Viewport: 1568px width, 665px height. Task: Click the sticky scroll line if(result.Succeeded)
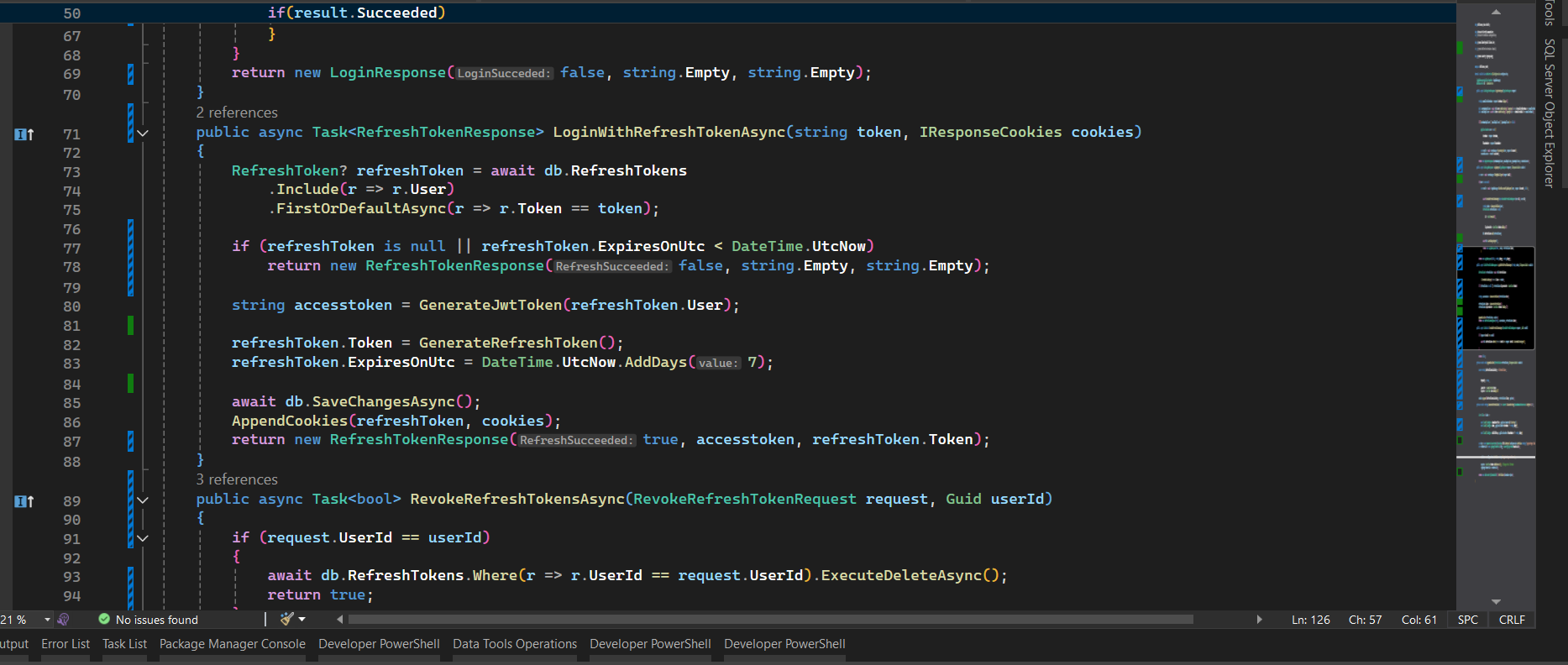[356, 13]
